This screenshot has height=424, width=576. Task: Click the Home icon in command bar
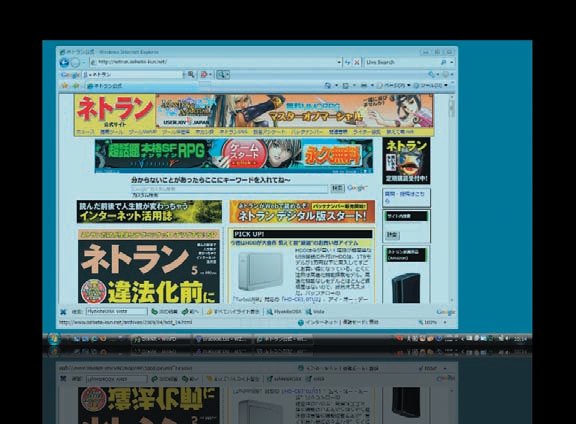point(328,85)
